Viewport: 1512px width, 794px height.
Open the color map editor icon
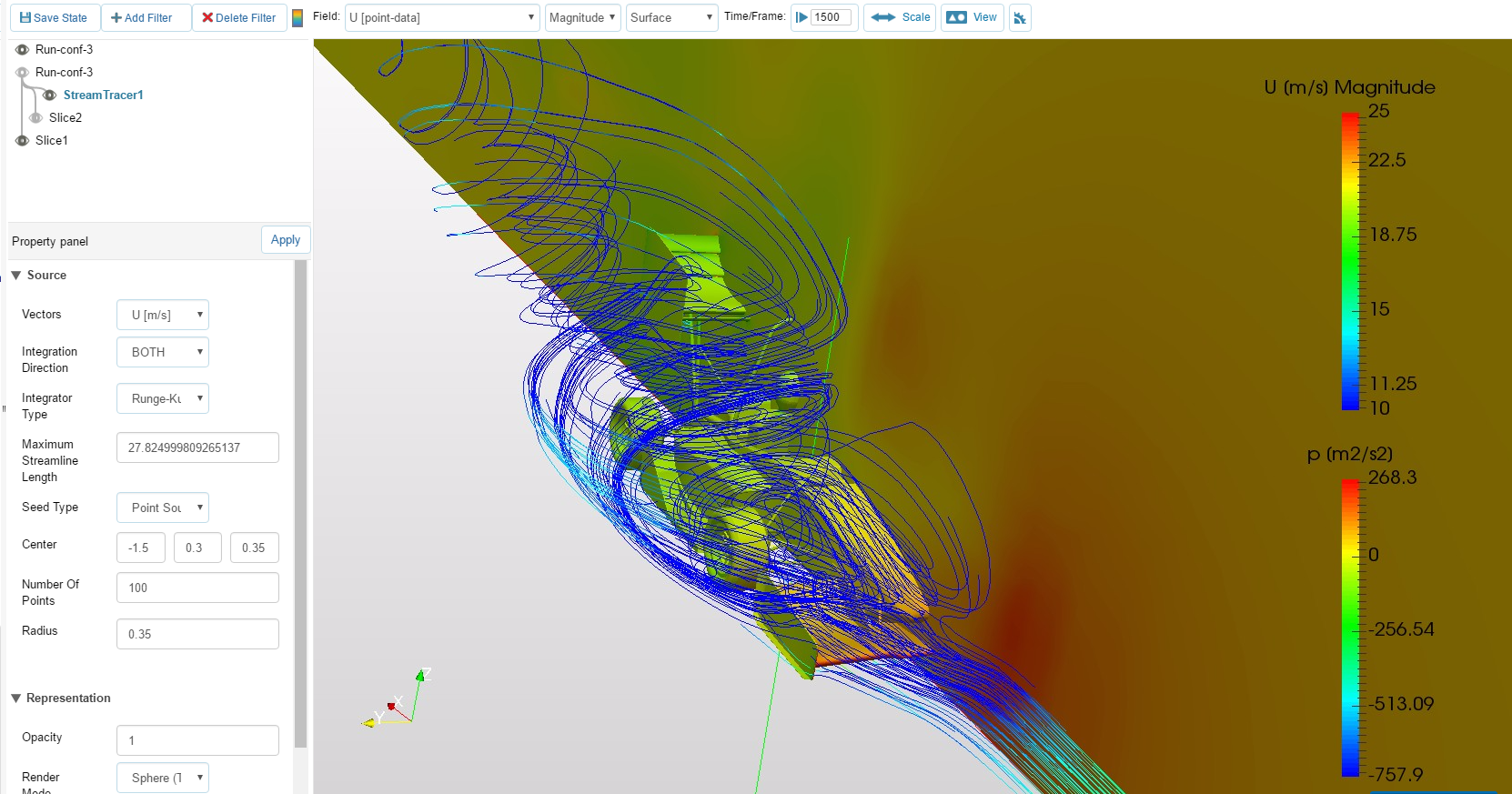pos(297,18)
